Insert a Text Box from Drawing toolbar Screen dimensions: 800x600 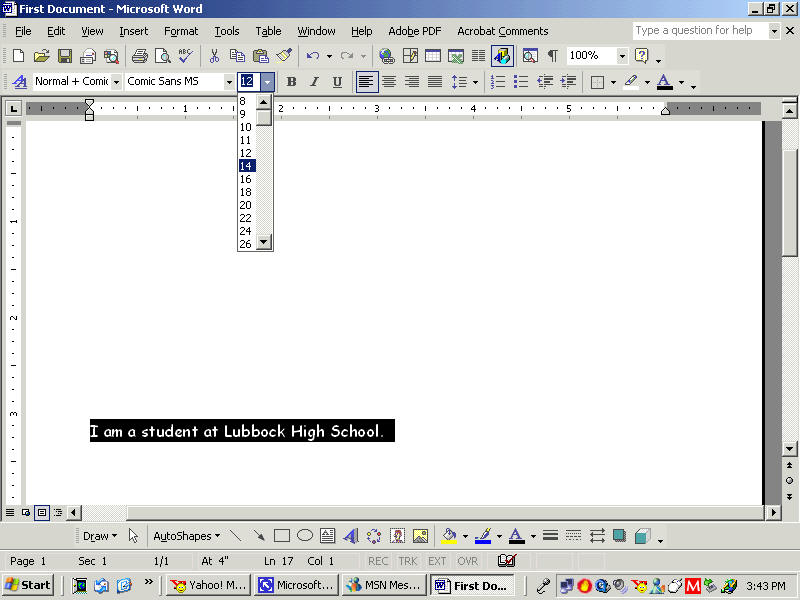click(328, 536)
